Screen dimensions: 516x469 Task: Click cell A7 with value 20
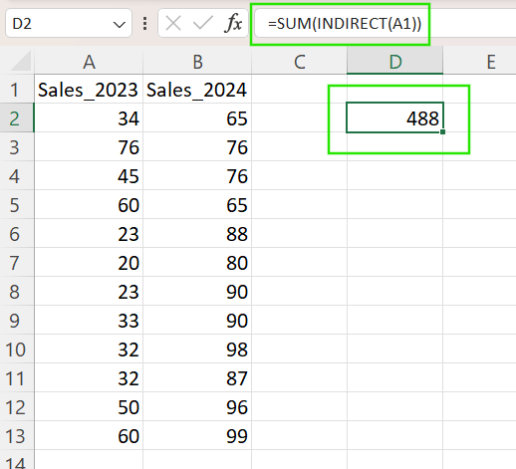(89, 263)
